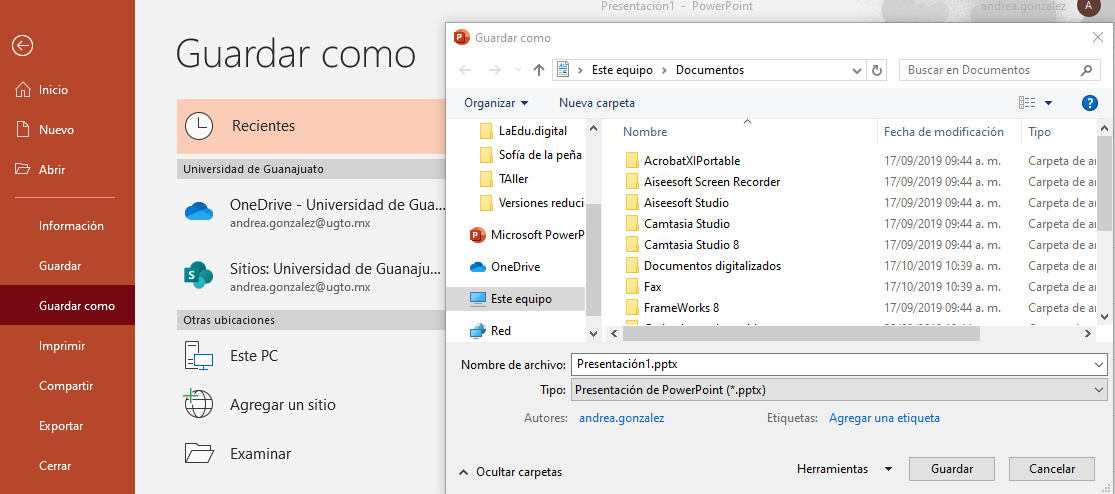Select the Camtasia Studio 8 folder

click(691, 245)
